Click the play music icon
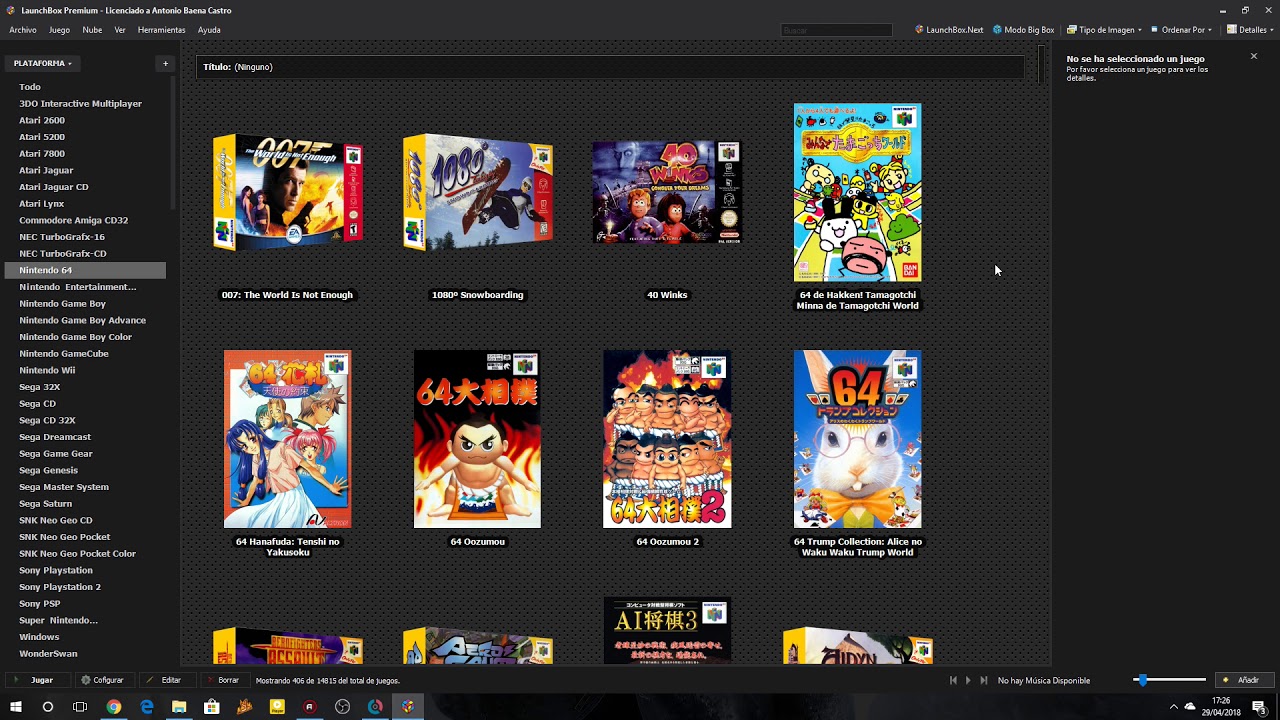Viewport: 1280px width, 720px height. point(968,680)
